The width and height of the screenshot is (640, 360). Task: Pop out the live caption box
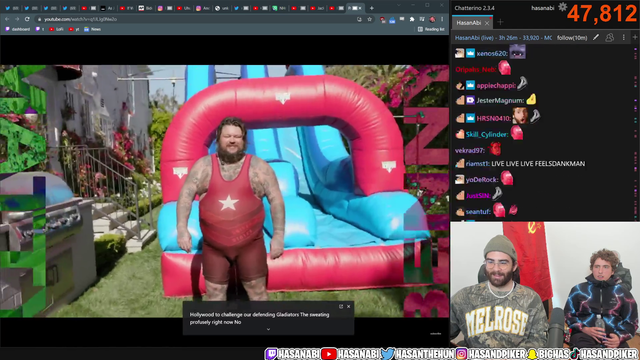[x=341, y=307]
